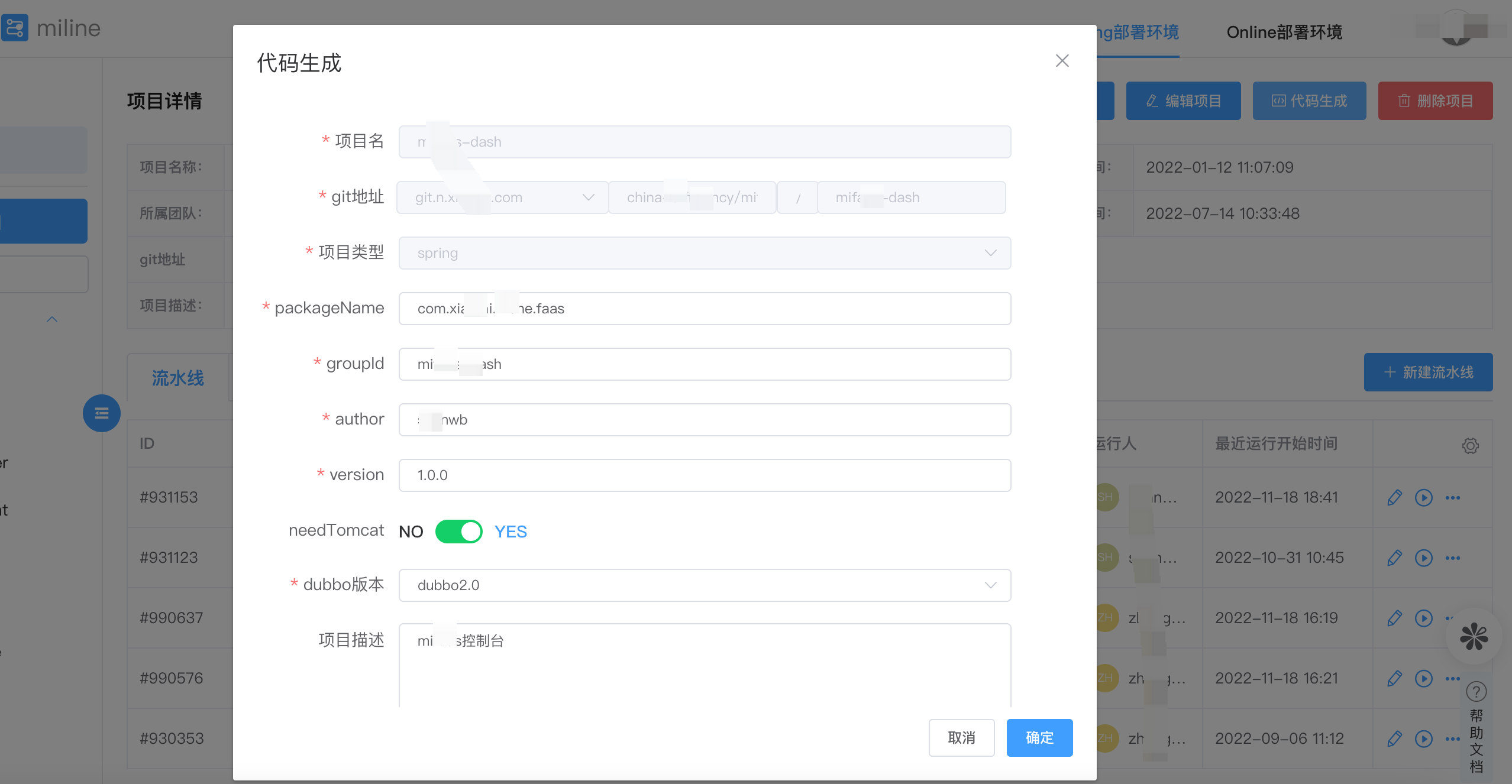Select NO label for needTomcat
1512x784 pixels.
pyautogui.click(x=411, y=532)
